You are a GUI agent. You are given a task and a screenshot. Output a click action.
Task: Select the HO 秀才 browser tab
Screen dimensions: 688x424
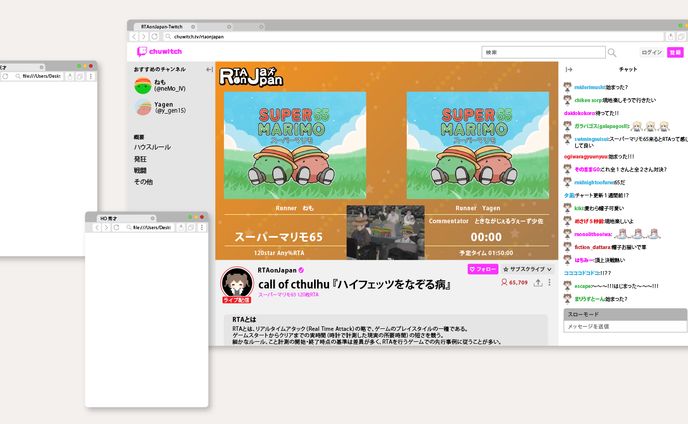coord(125,218)
